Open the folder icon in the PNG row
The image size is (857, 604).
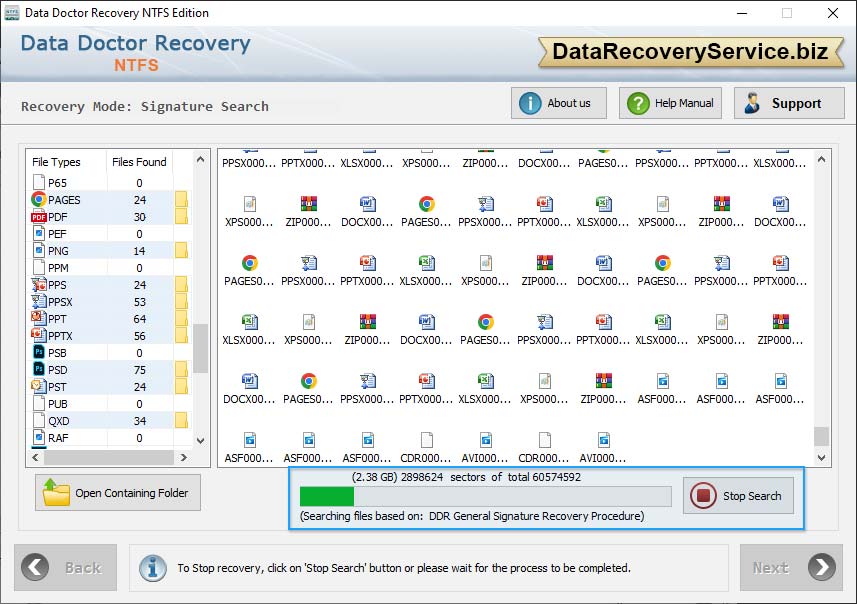181,250
